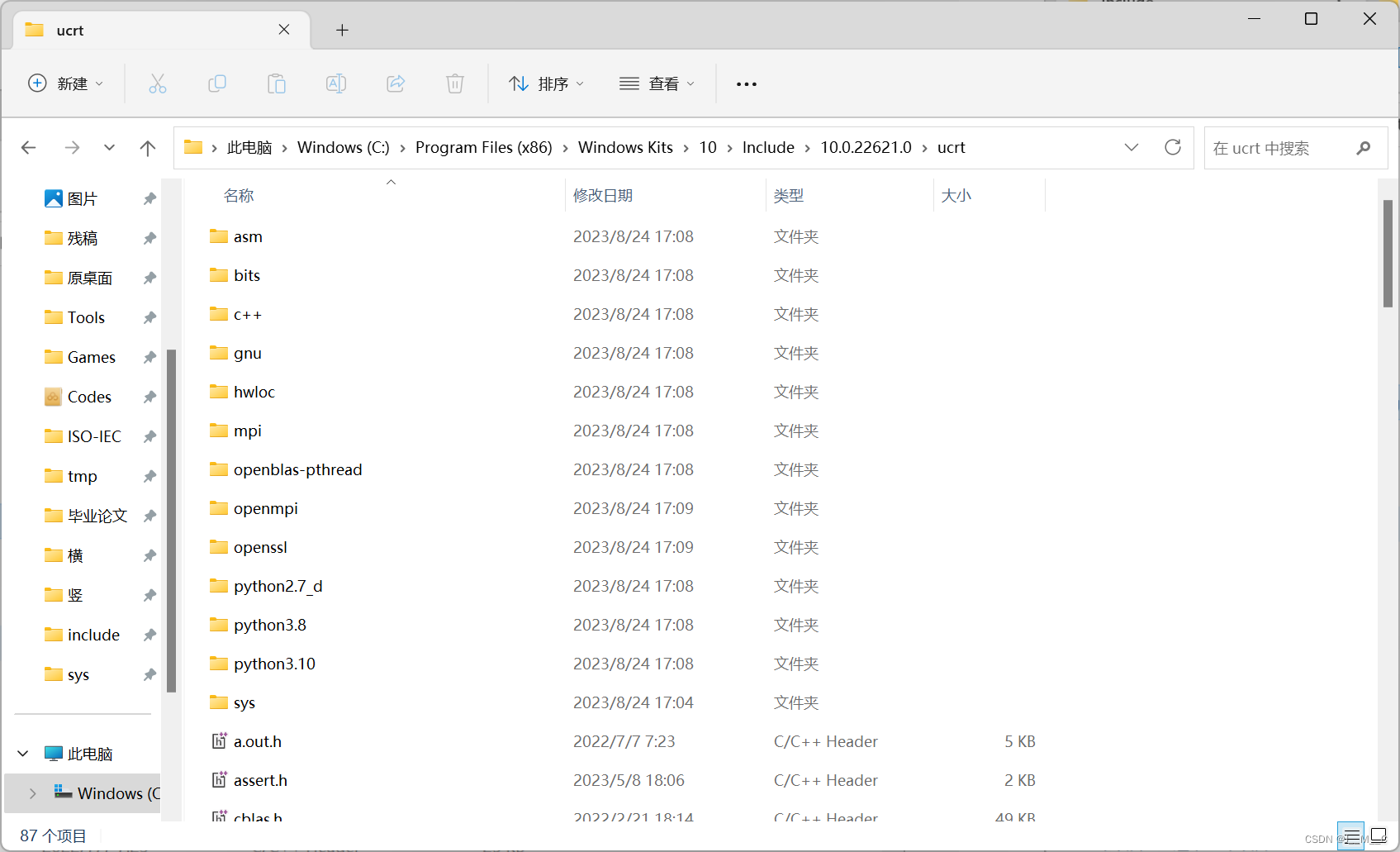
Task: Click the search magnifier icon
Action: tap(1364, 148)
